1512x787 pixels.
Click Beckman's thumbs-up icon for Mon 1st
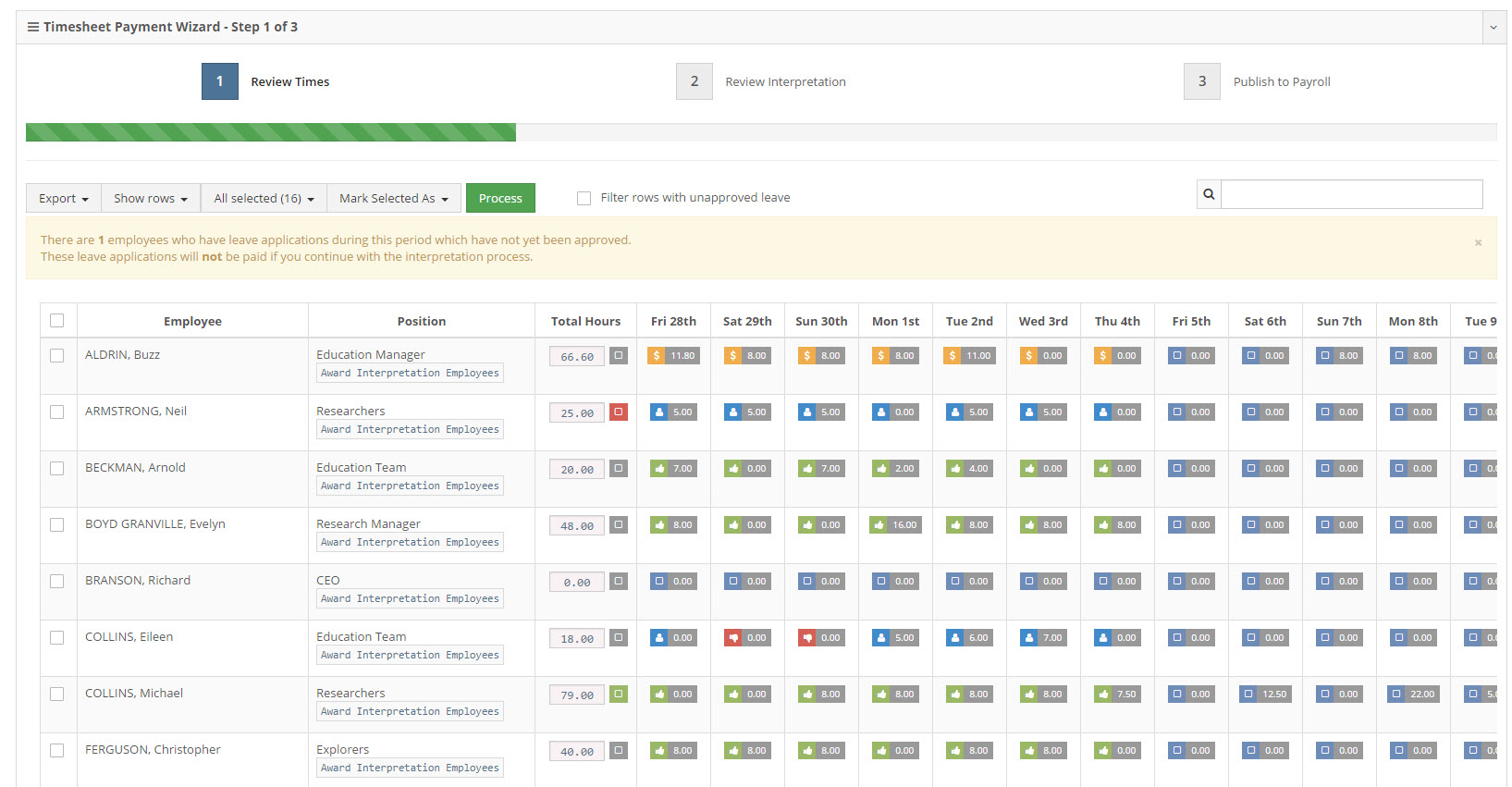coord(881,468)
